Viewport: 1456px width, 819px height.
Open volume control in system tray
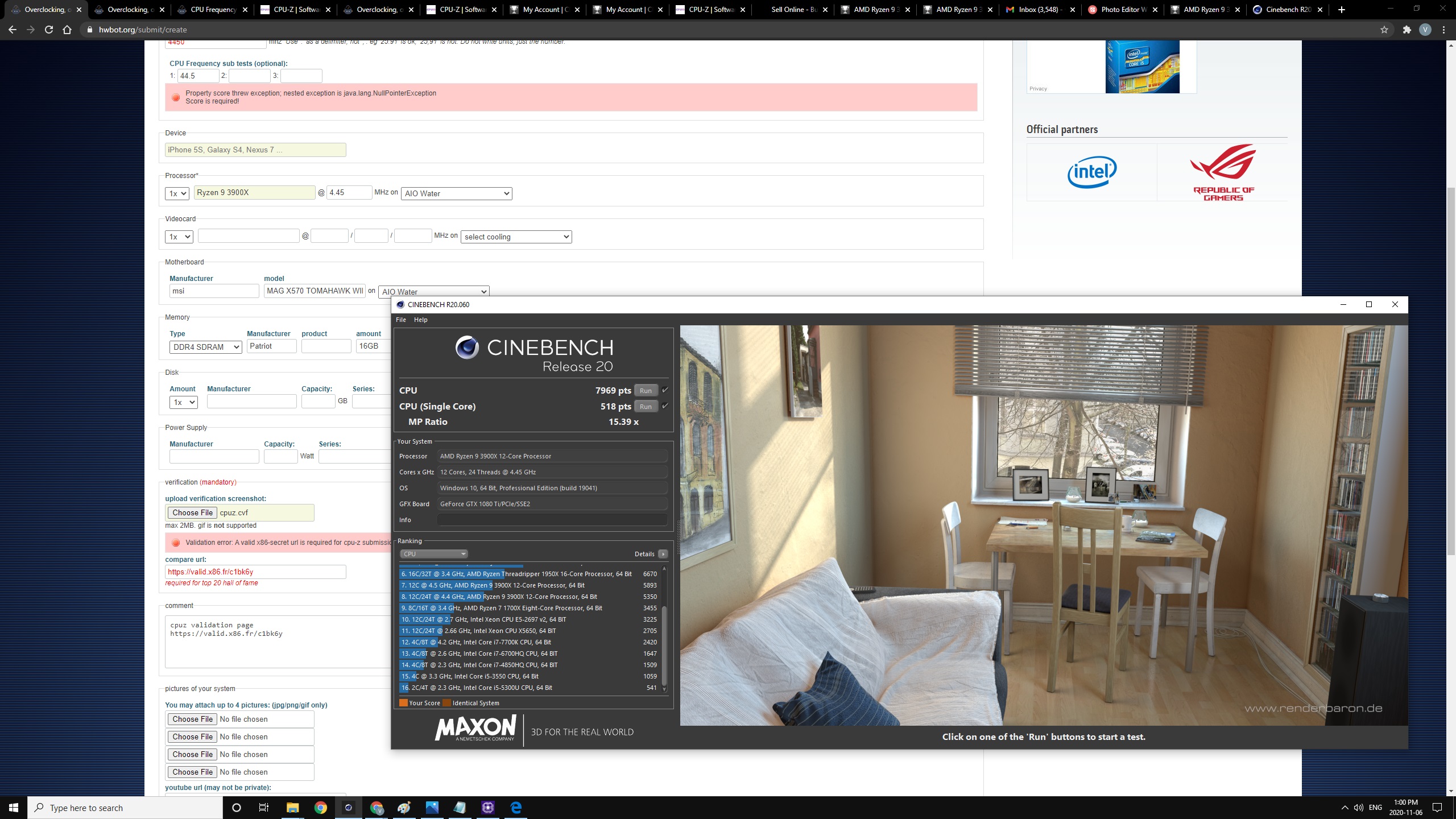pyautogui.click(x=1359, y=808)
